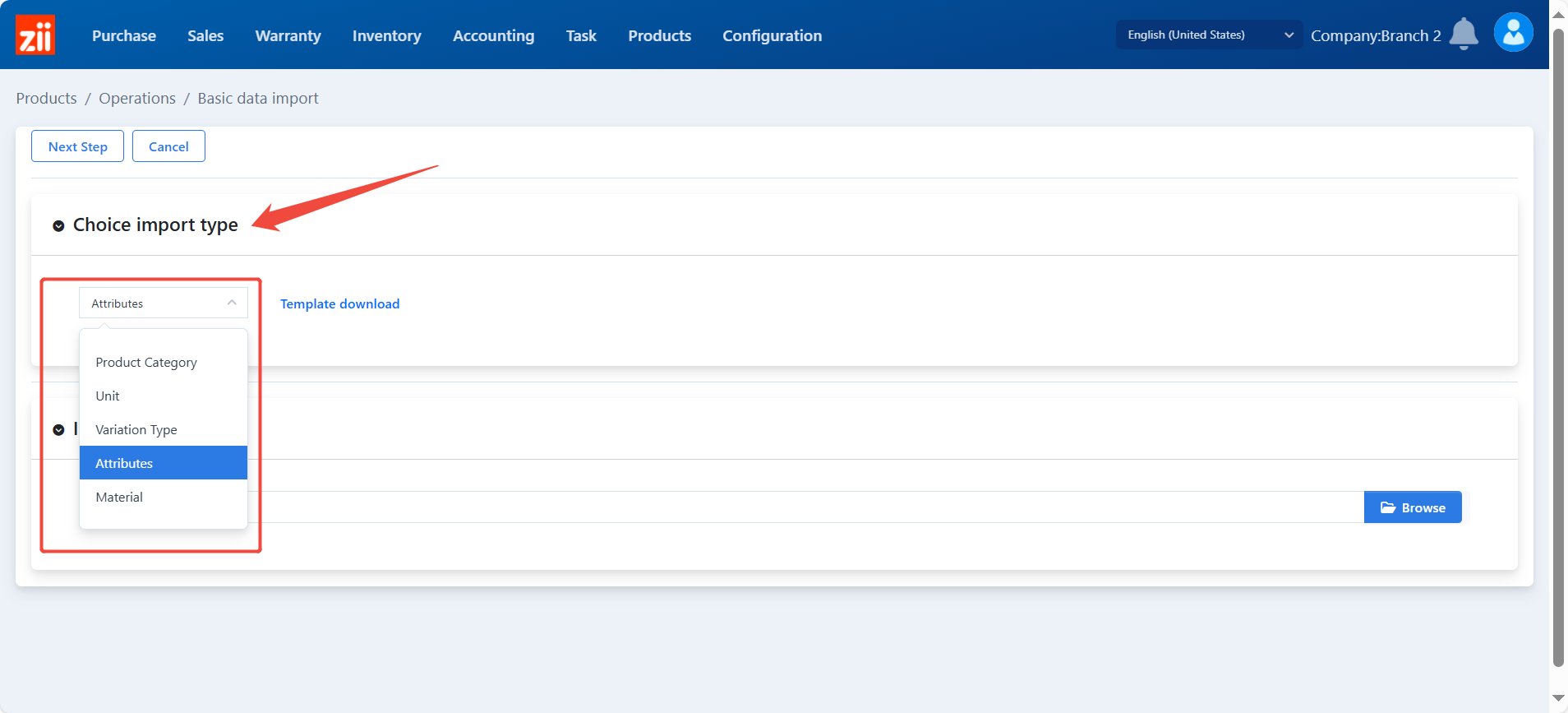1568x713 pixels.
Task: Open the Products menu
Action: click(x=660, y=35)
